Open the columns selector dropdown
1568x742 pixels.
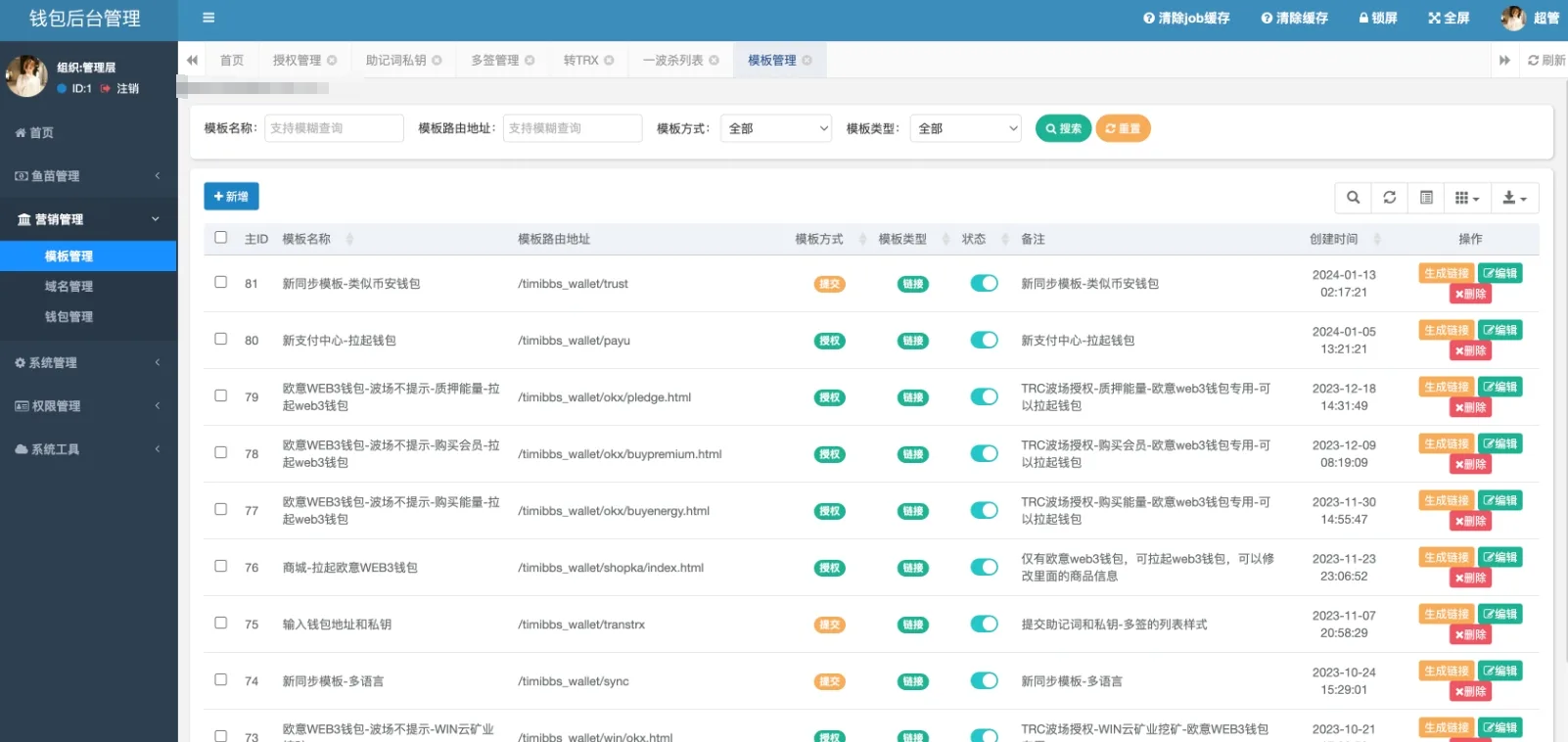tap(1466, 198)
